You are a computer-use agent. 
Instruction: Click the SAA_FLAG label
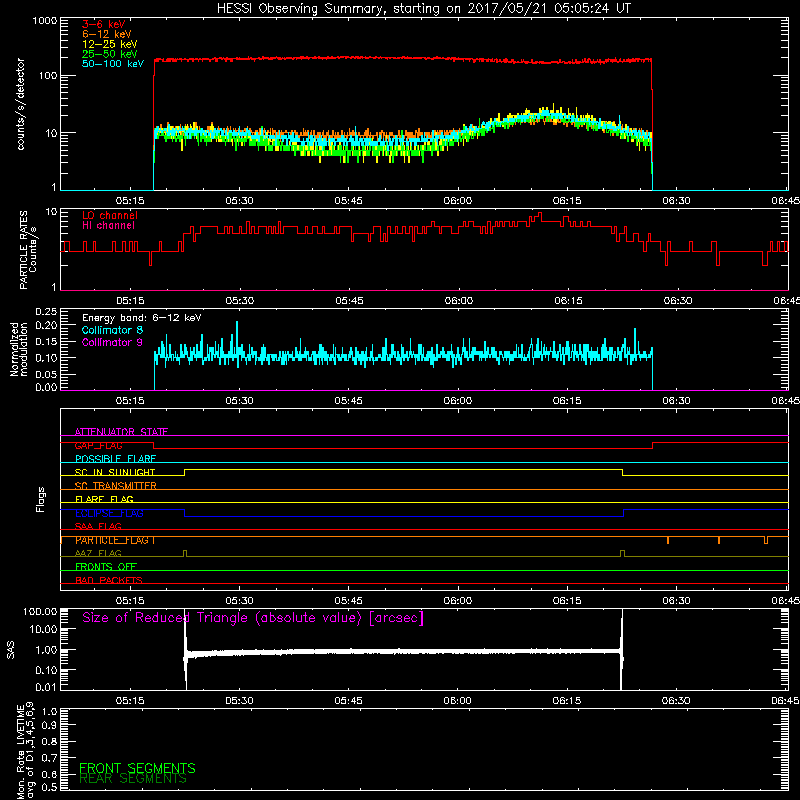[98, 526]
